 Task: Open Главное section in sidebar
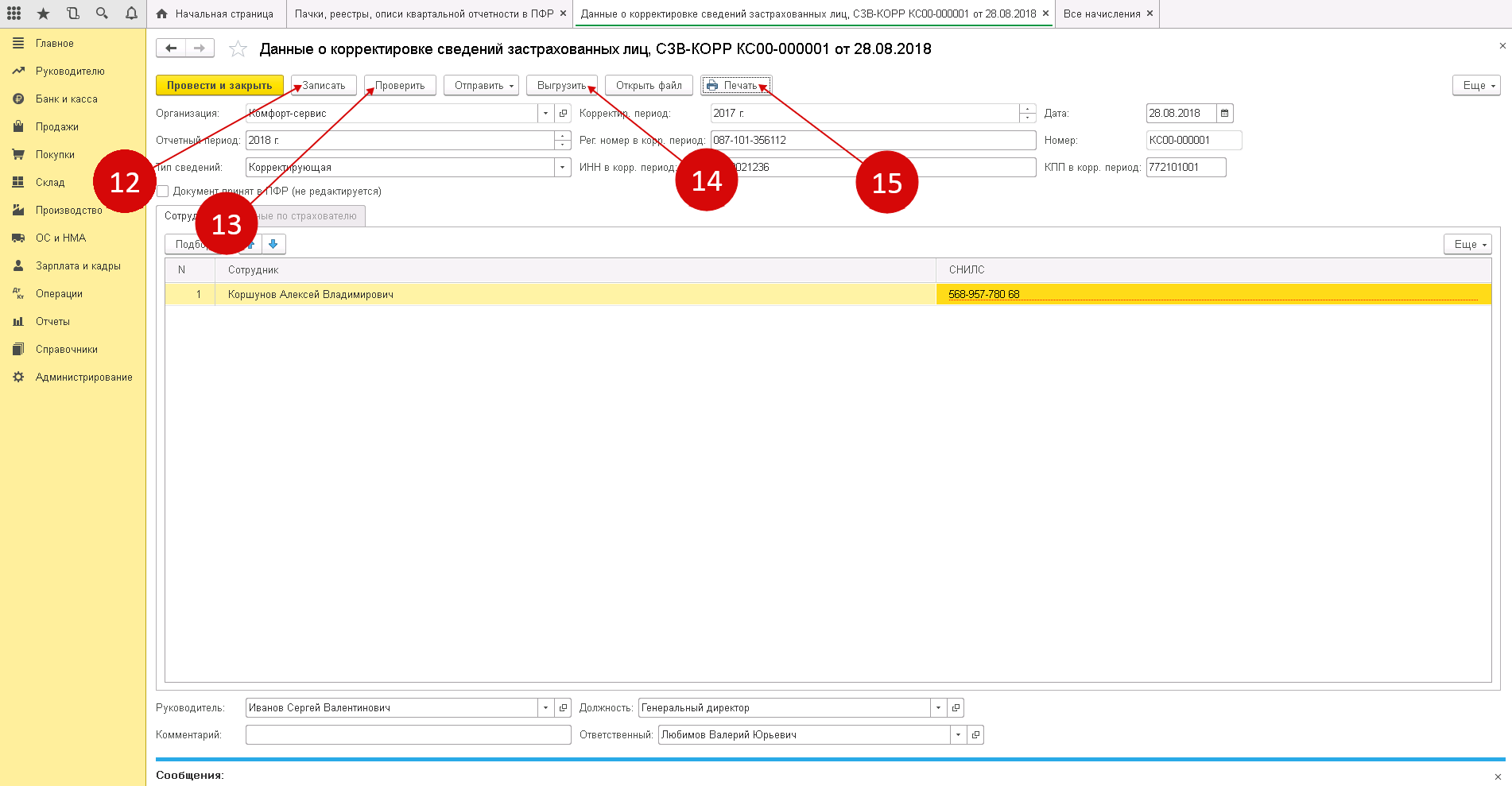click(55, 44)
